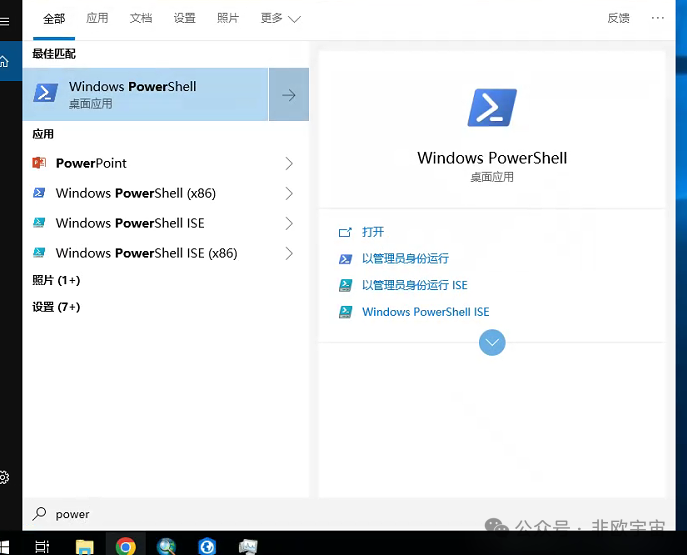Click the open icon beside 打开

345,232
